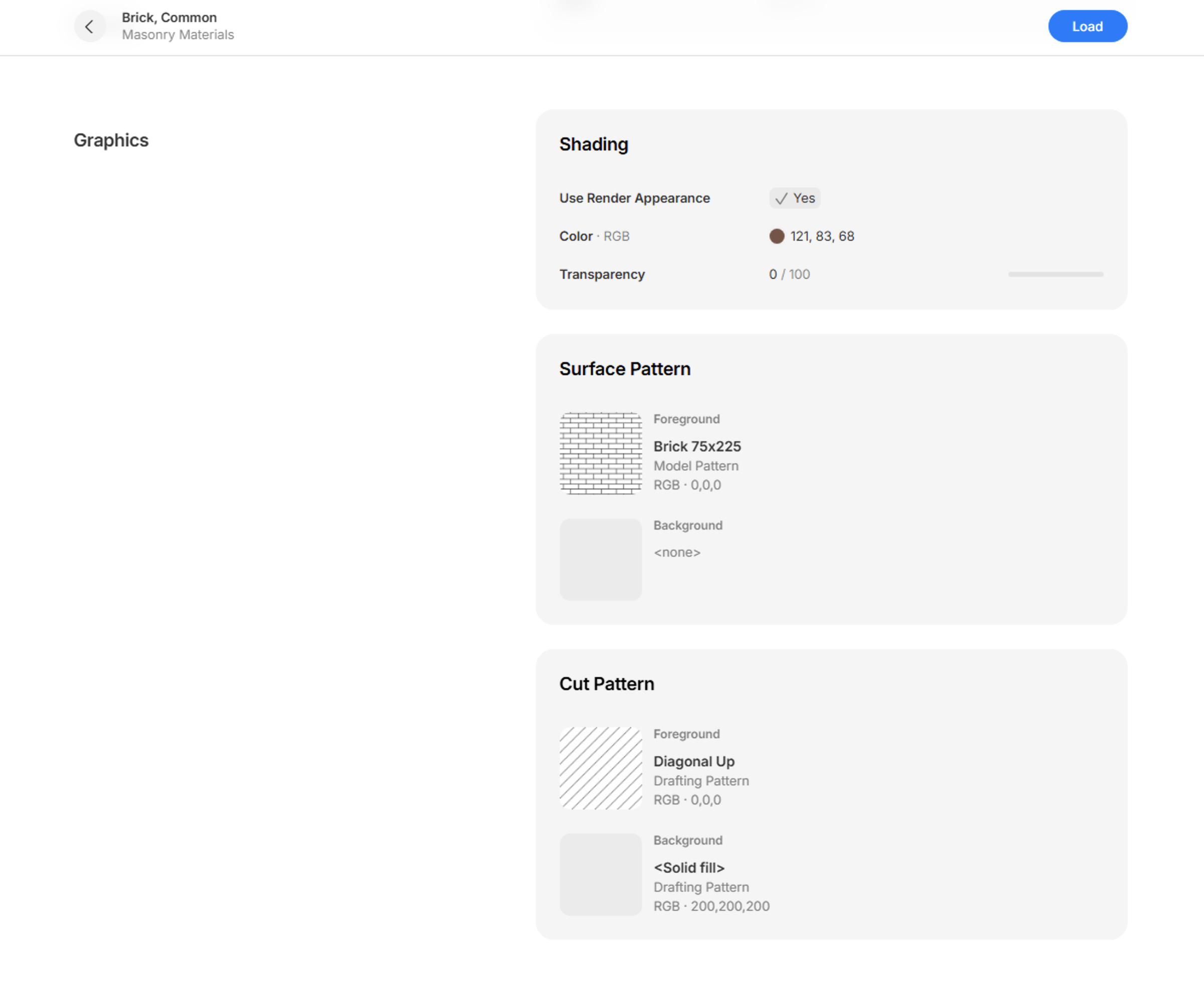
Task: Click the 121, 83, 68 color value
Action: click(x=822, y=236)
